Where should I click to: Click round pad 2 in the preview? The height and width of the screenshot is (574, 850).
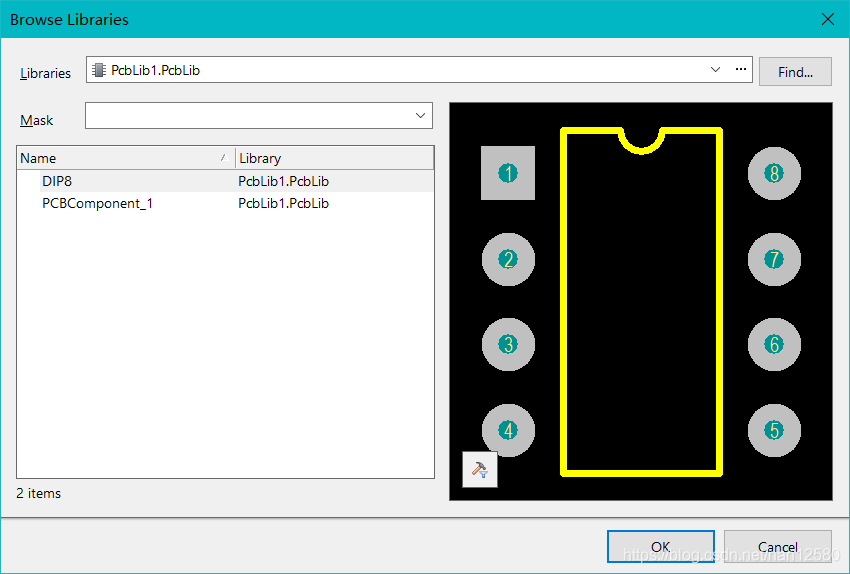pyautogui.click(x=508, y=259)
